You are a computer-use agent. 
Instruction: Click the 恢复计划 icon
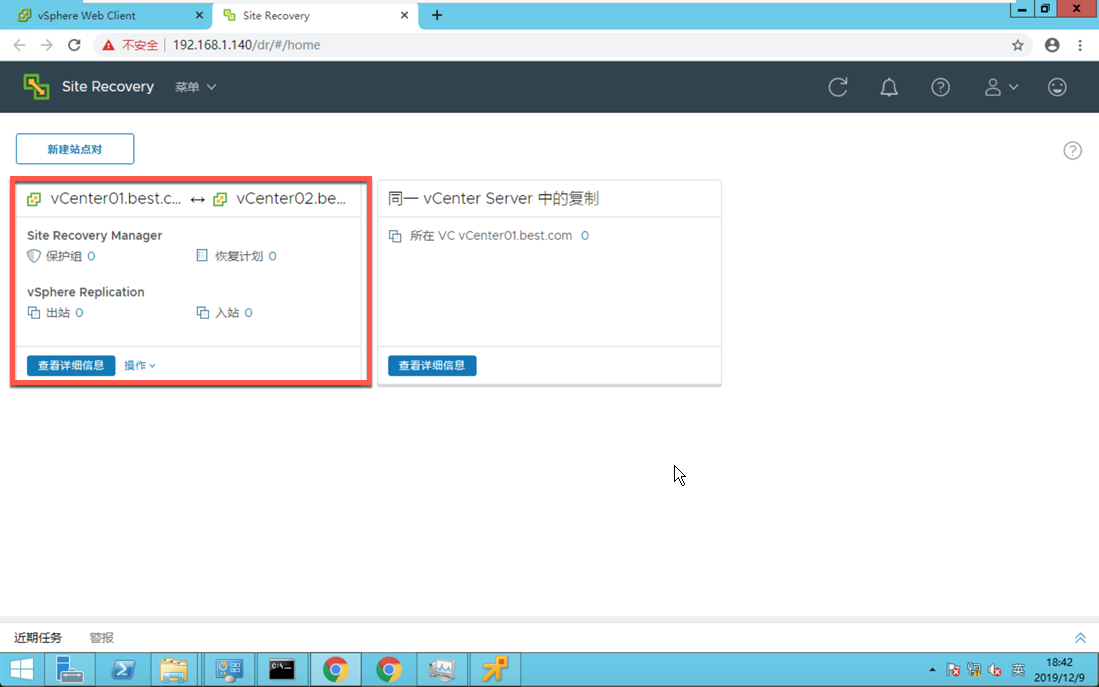(202, 256)
